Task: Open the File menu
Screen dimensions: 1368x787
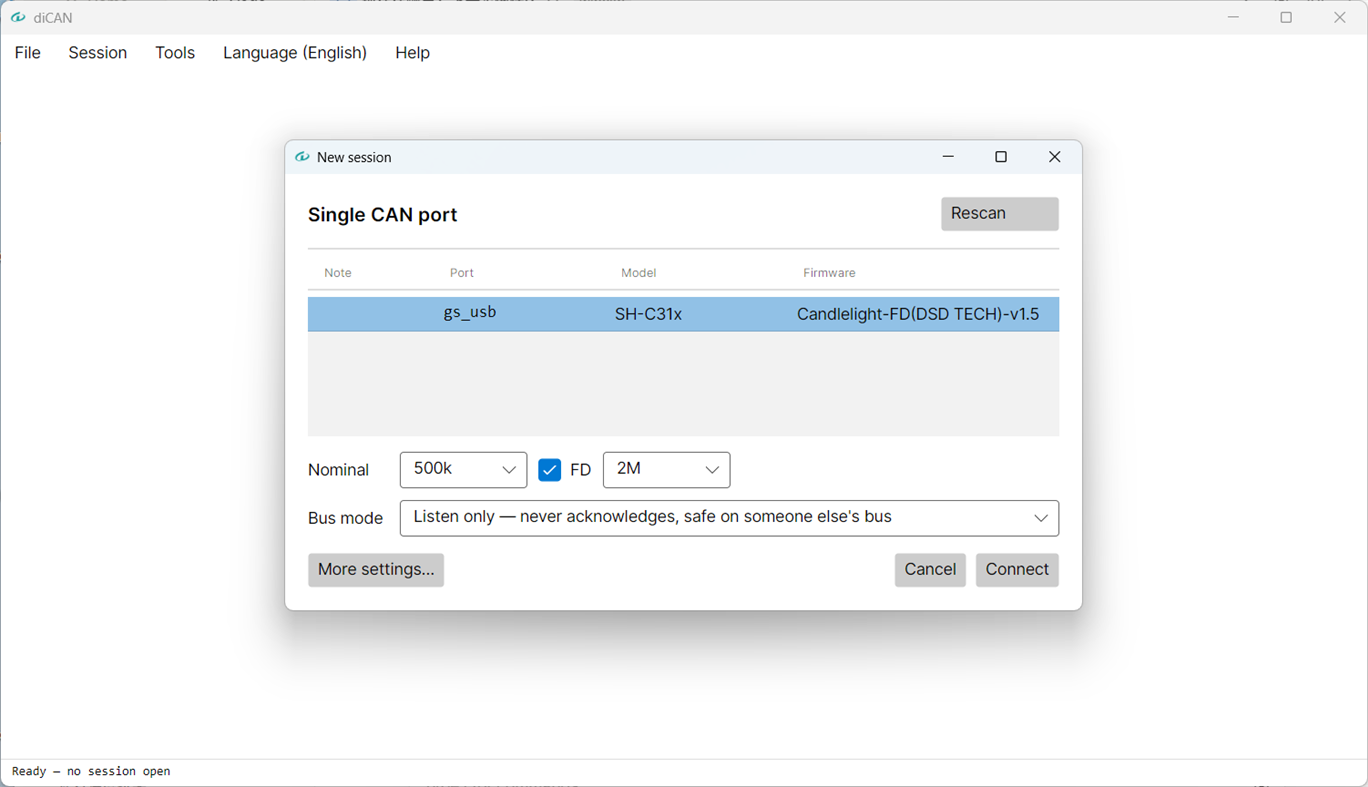Action: point(28,53)
